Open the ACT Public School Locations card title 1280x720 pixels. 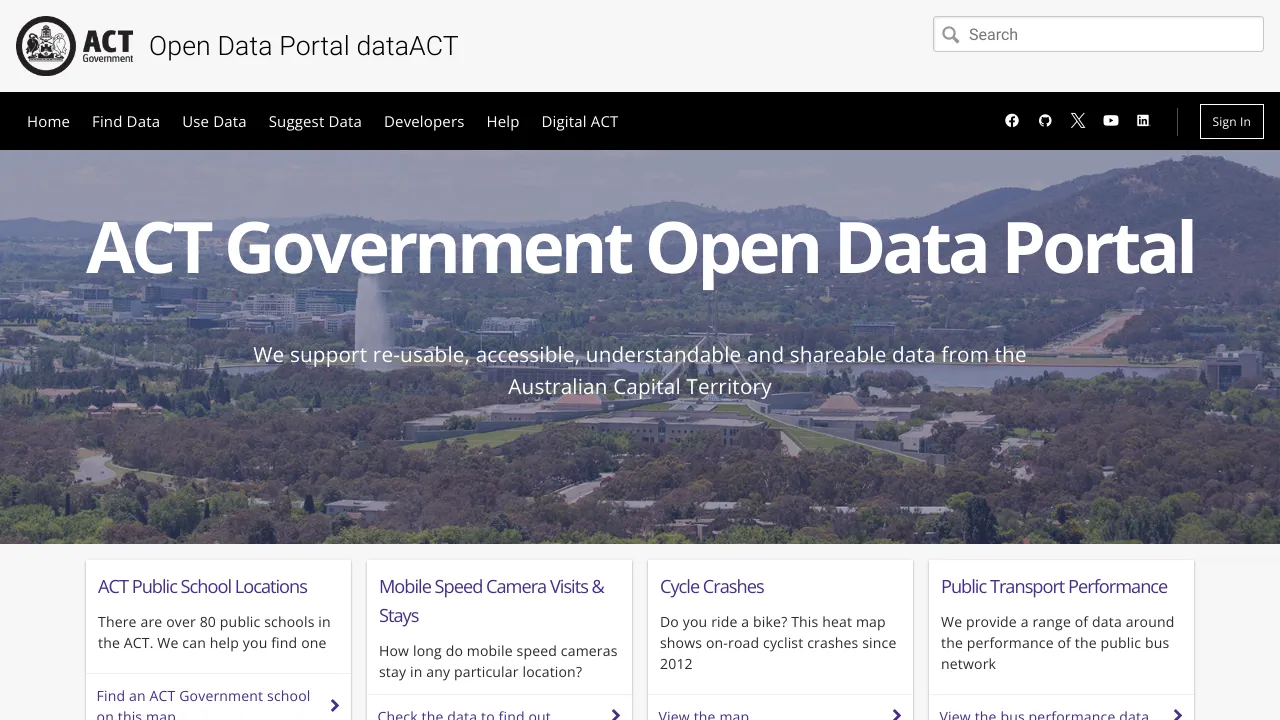[202, 587]
